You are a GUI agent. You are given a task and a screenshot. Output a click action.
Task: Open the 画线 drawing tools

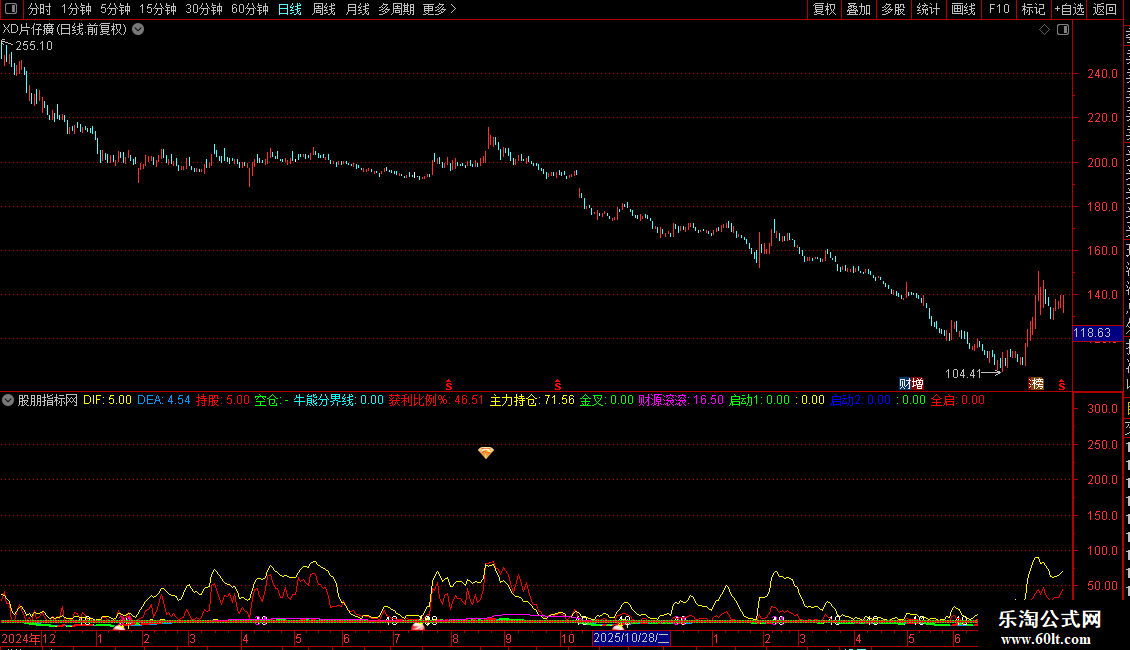tap(963, 9)
